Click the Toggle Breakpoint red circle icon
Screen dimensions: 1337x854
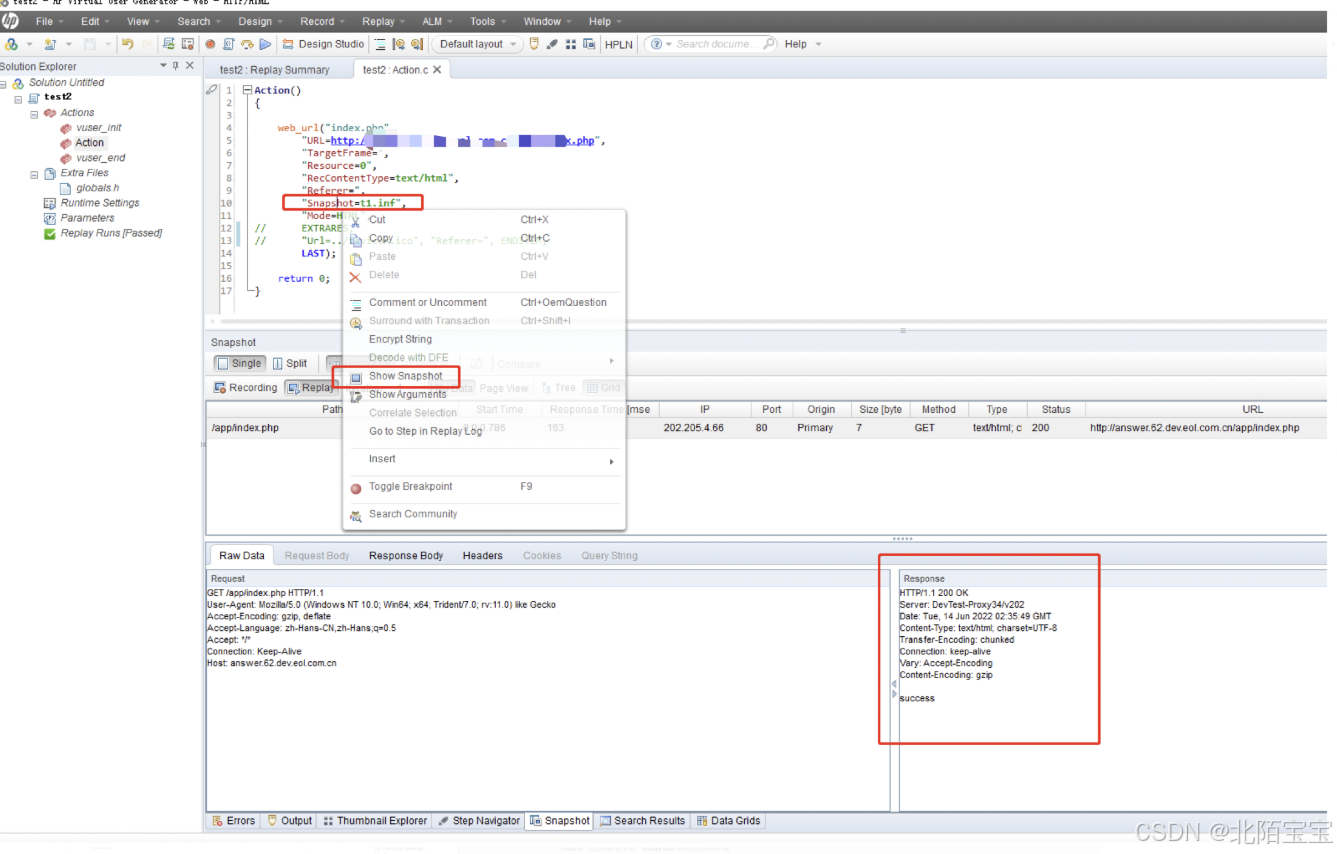point(355,488)
